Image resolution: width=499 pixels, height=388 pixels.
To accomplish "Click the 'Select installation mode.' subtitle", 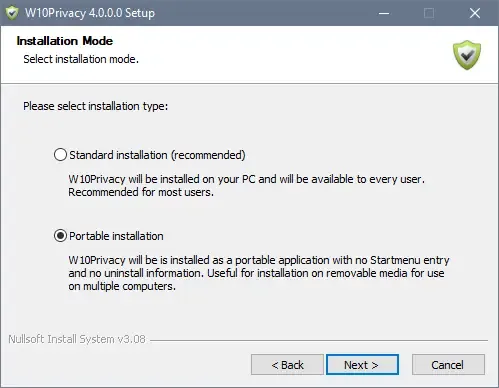I will pos(81,59).
